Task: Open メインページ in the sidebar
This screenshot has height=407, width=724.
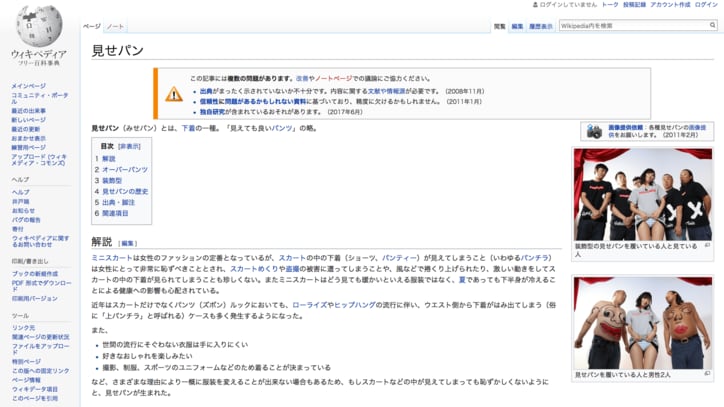Action: click(29, 86)
